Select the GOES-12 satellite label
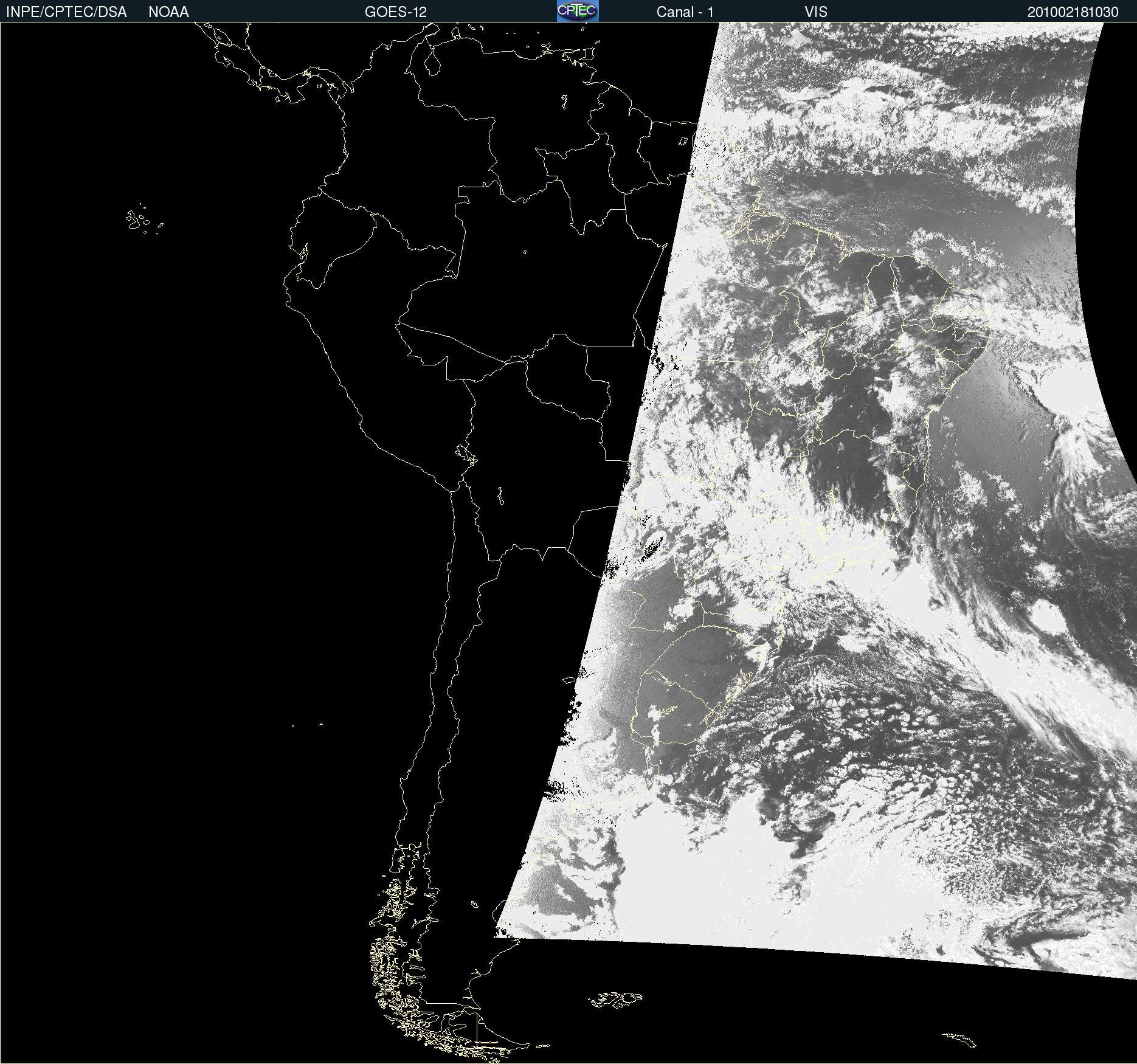This screenshot has height=1064, width=1137. pos(396,12)
